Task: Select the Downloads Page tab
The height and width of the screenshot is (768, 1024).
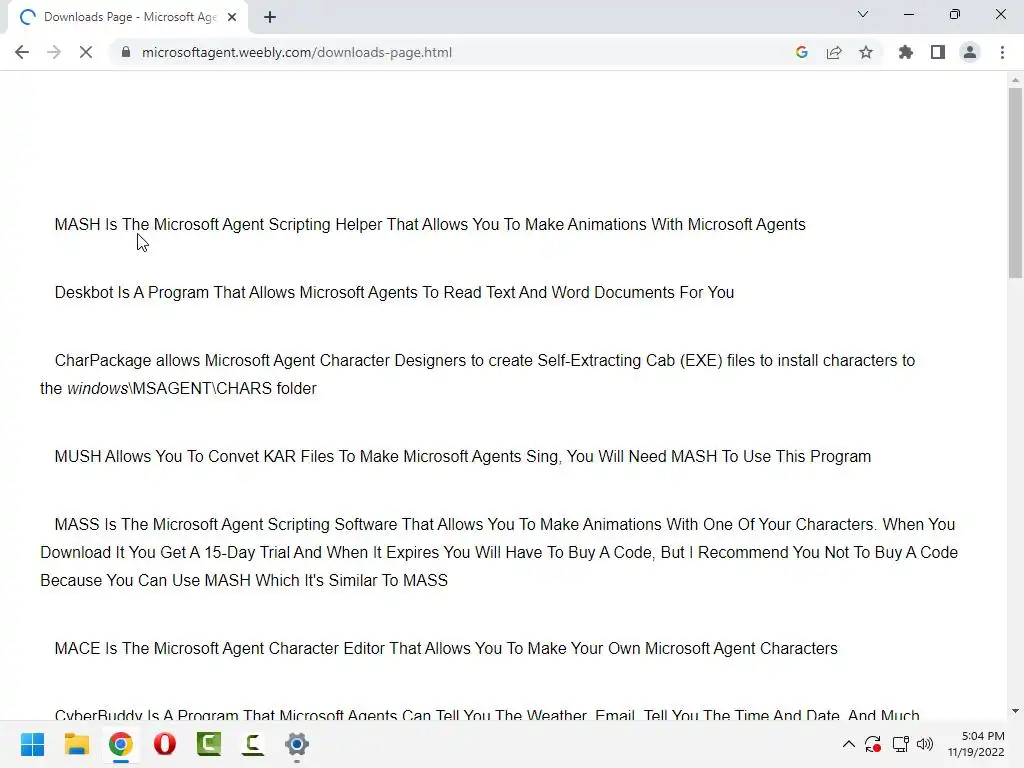Action: [127, 17]
